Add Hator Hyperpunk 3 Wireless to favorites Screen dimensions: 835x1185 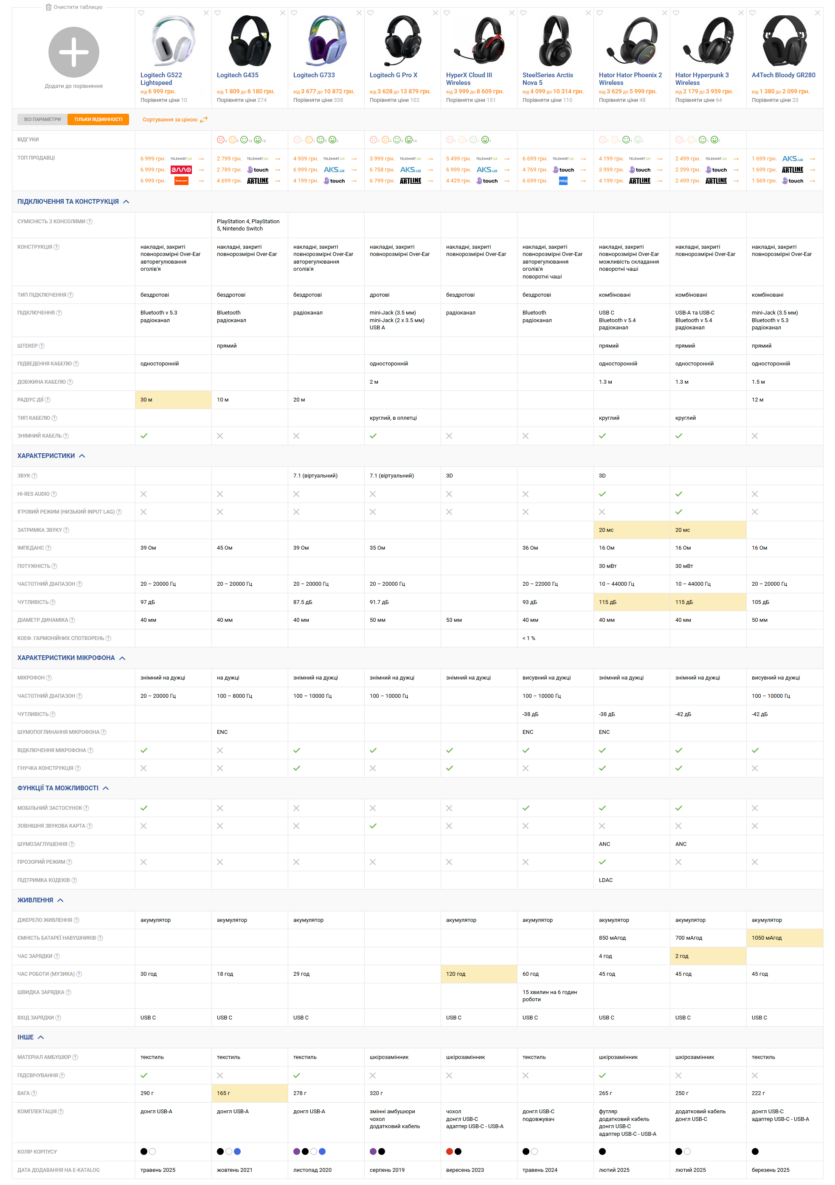[x=676, y=13]
